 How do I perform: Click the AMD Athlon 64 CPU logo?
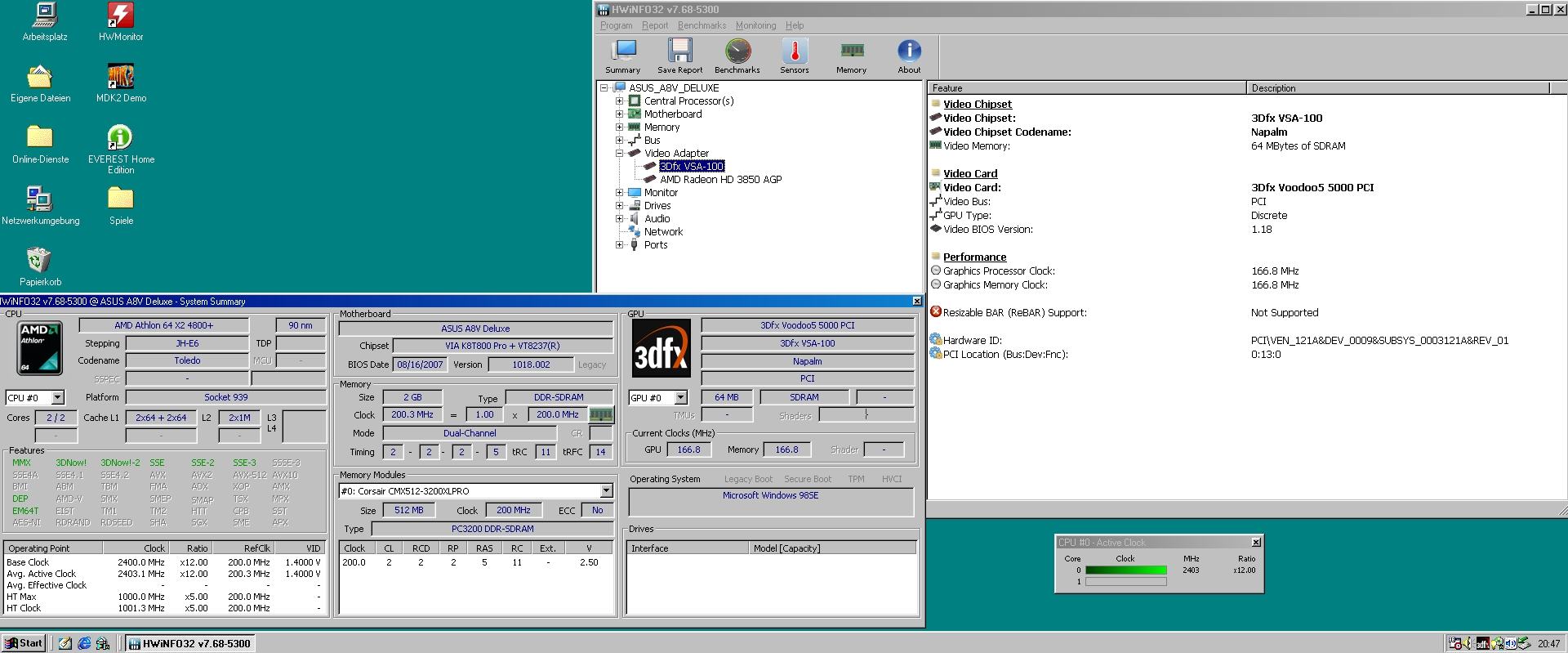click(40, 348)
